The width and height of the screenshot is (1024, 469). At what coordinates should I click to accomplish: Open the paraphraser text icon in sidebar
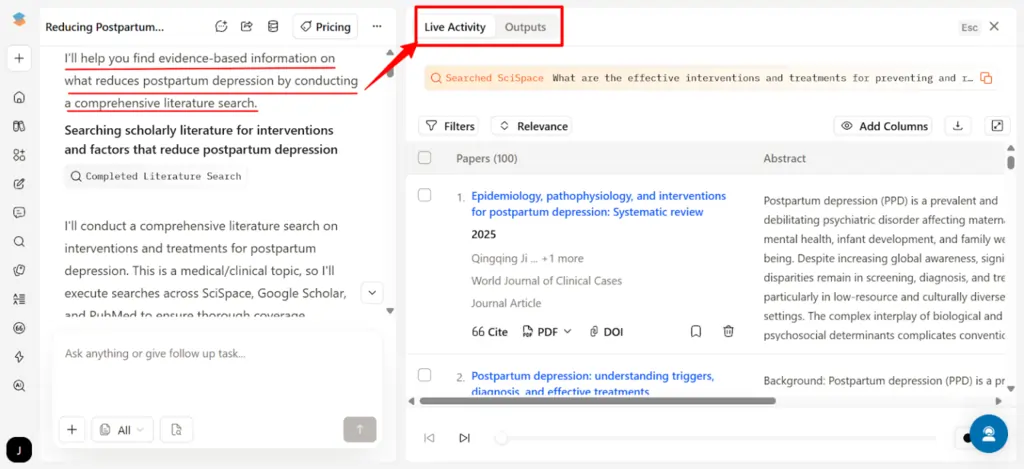point(19,299)
